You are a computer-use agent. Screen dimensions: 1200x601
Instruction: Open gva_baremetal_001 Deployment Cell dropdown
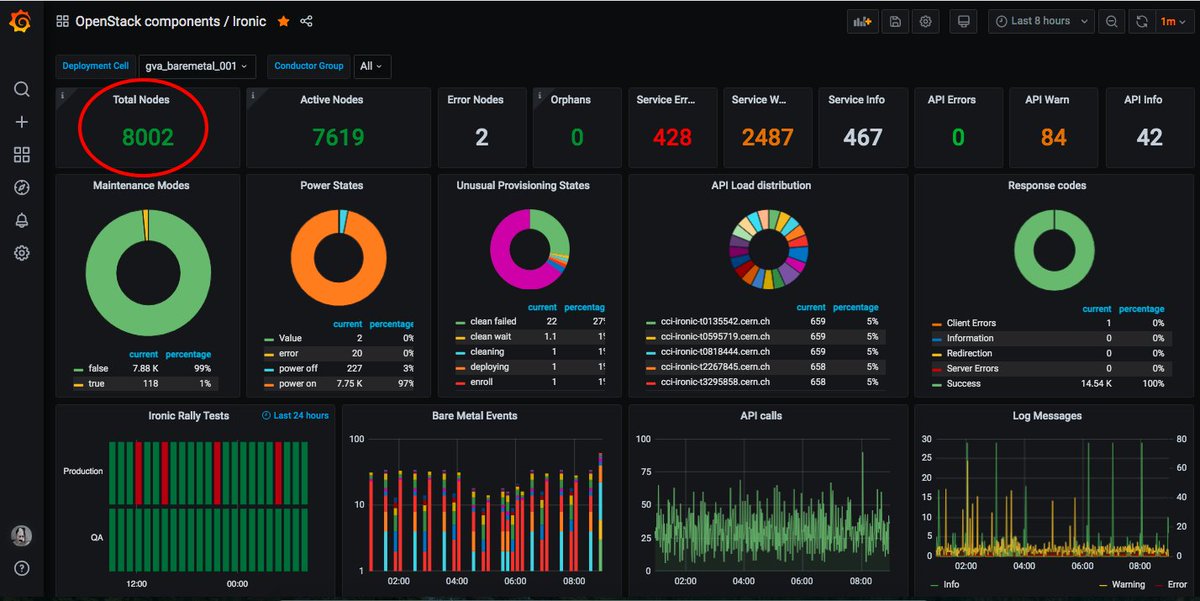point(197,66)
